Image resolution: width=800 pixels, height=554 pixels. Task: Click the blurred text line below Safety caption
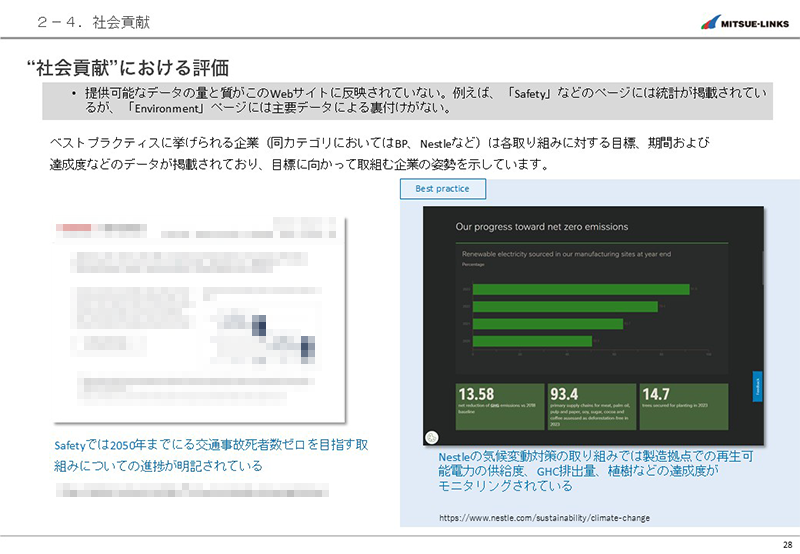[x=192, y=491]
